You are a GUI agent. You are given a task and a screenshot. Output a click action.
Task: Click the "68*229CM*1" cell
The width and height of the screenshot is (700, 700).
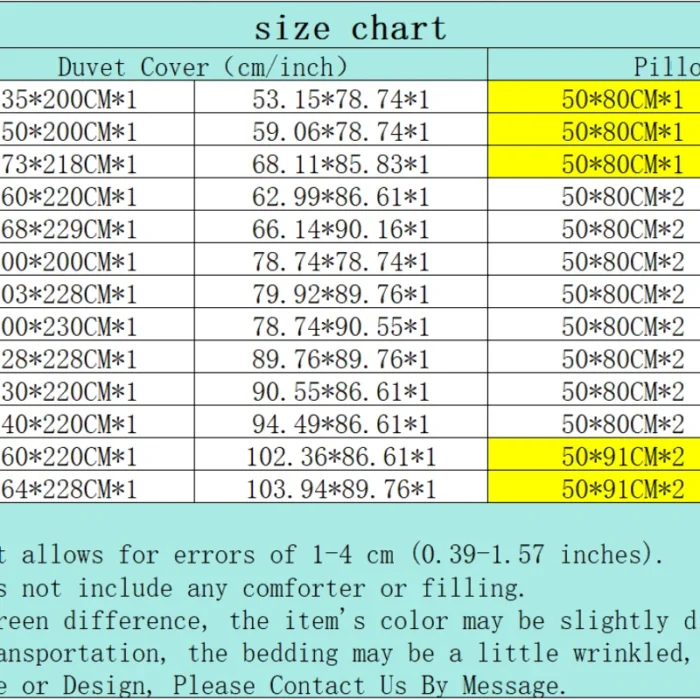point(97,227)
